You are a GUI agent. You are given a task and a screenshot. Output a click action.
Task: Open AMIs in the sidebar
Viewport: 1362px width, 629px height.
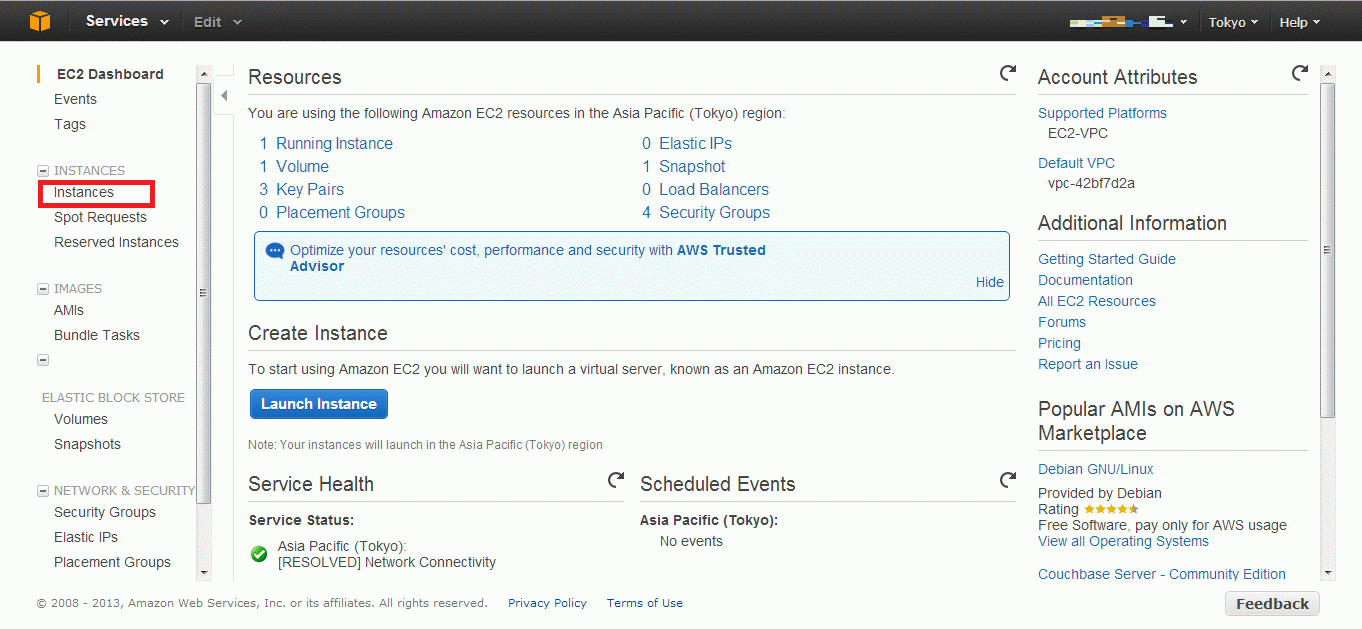[x=69, y=310]
